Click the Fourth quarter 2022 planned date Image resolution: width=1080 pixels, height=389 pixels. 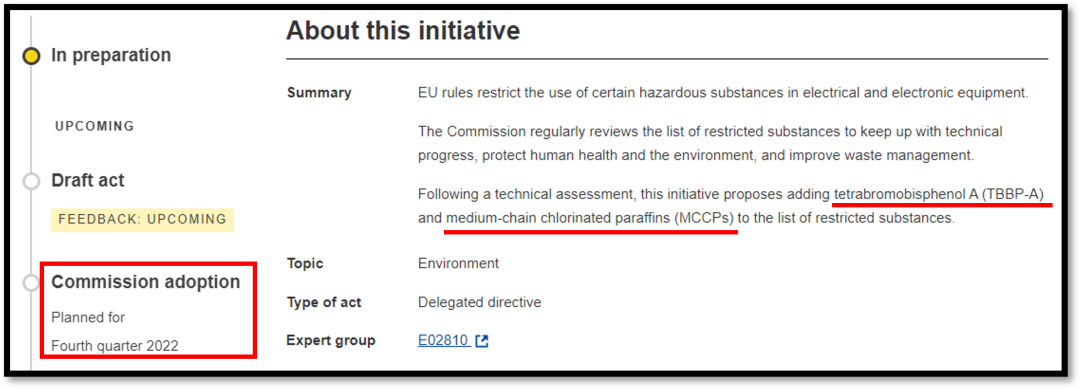(x=115, y=346)
